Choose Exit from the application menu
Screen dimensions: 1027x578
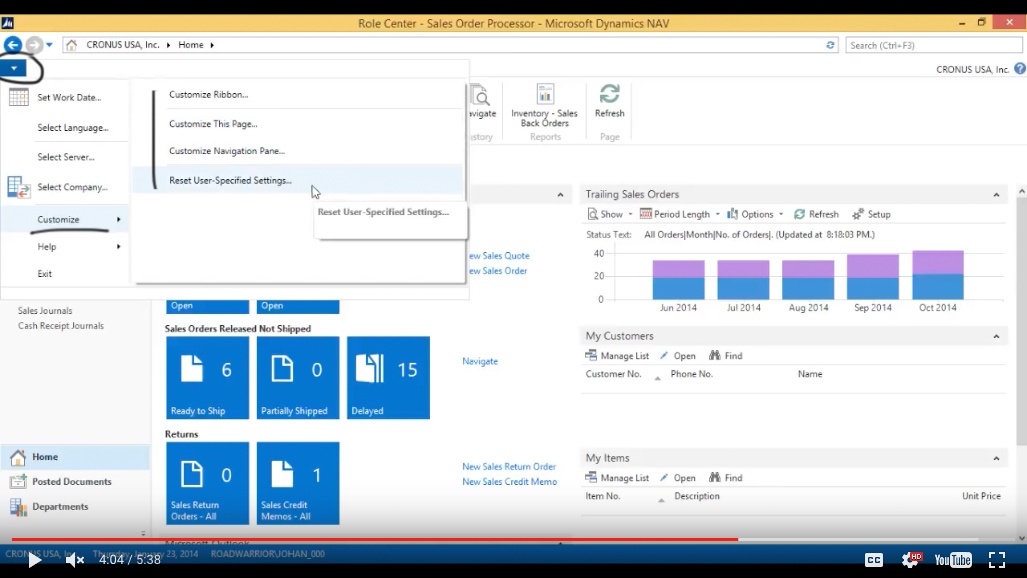click(45, 274)
